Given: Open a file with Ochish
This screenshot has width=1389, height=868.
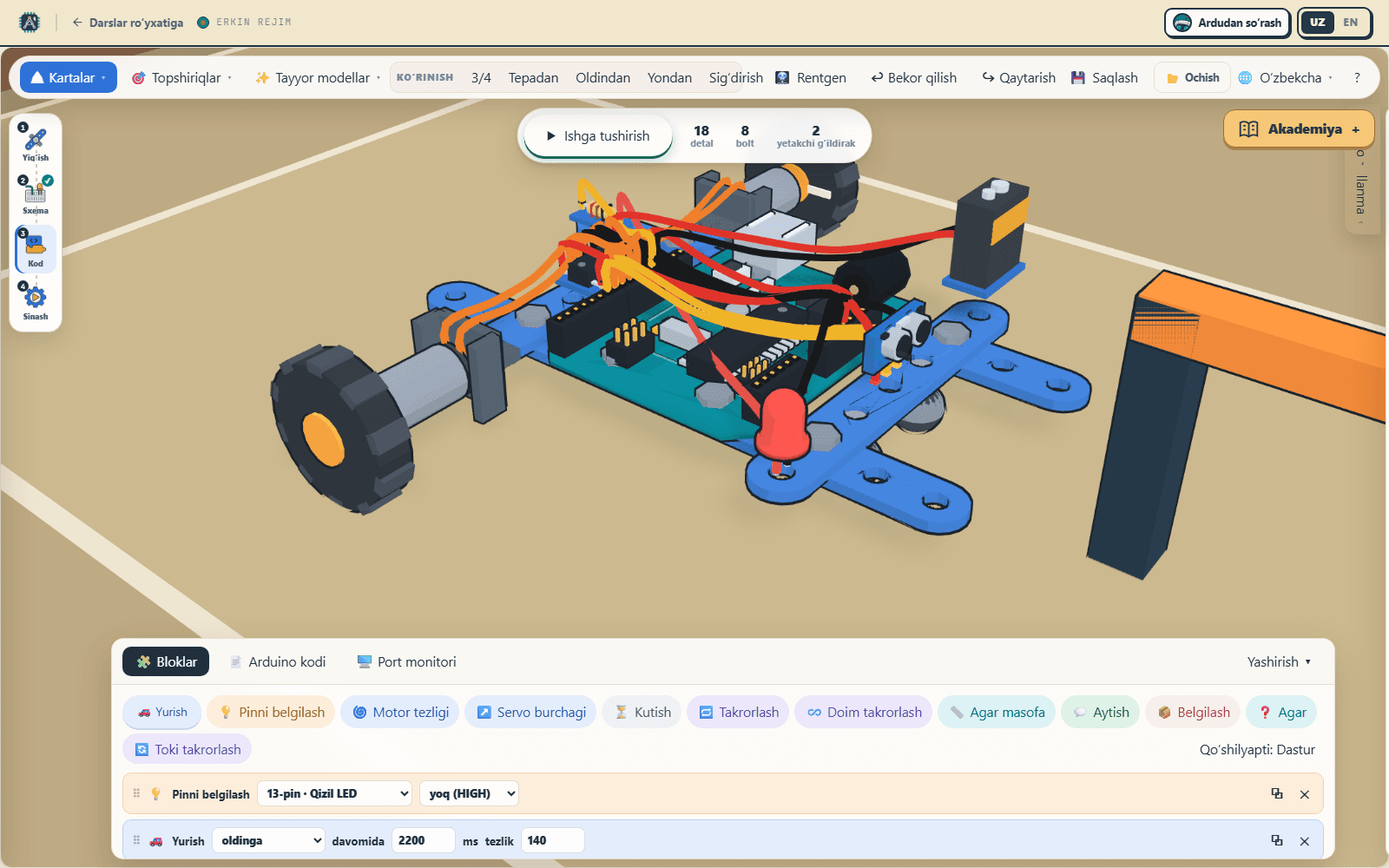Looking at the screenshot, I should pos(1192,77).
